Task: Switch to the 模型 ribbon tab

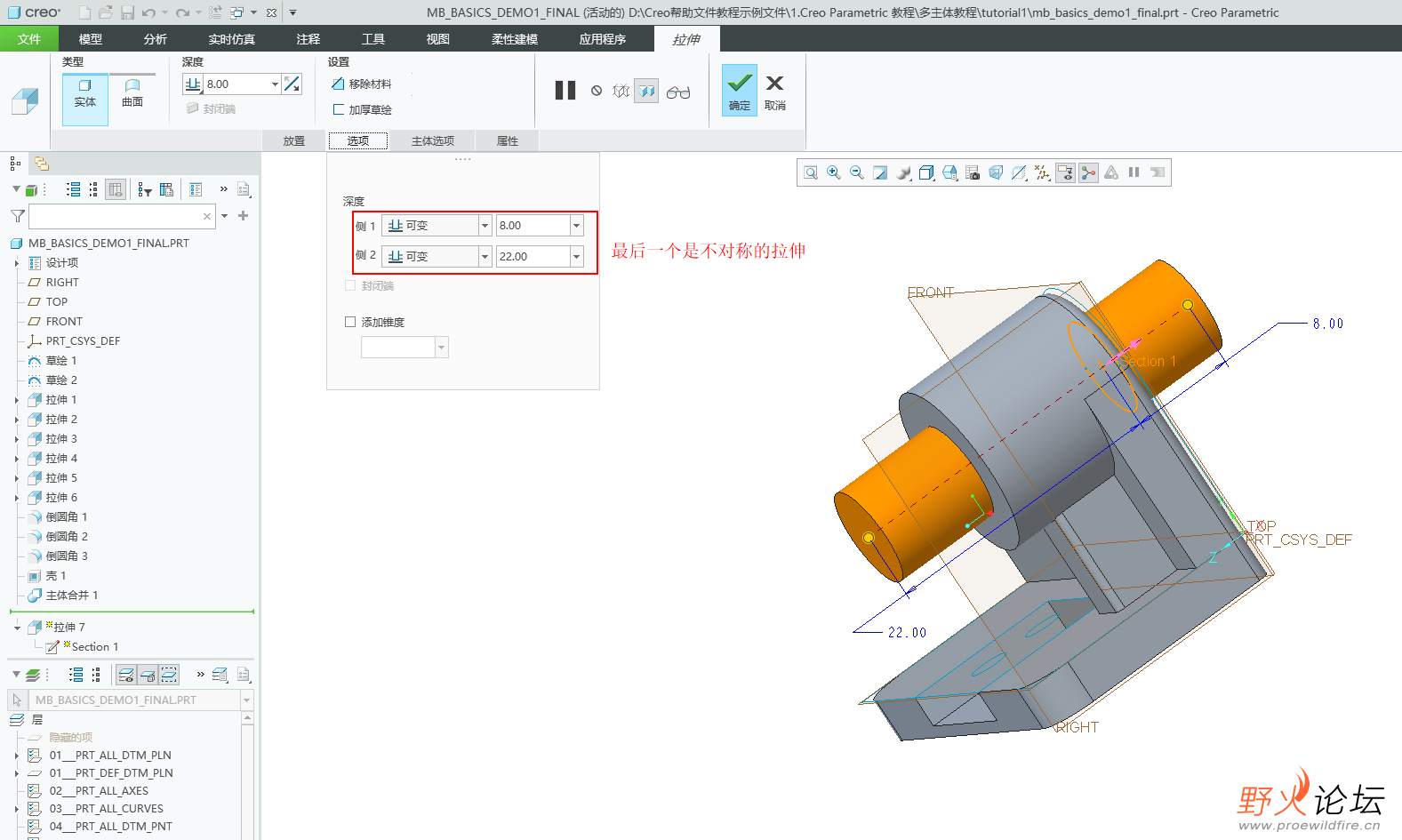Action: pyautogui.click(x=91, y=39)
